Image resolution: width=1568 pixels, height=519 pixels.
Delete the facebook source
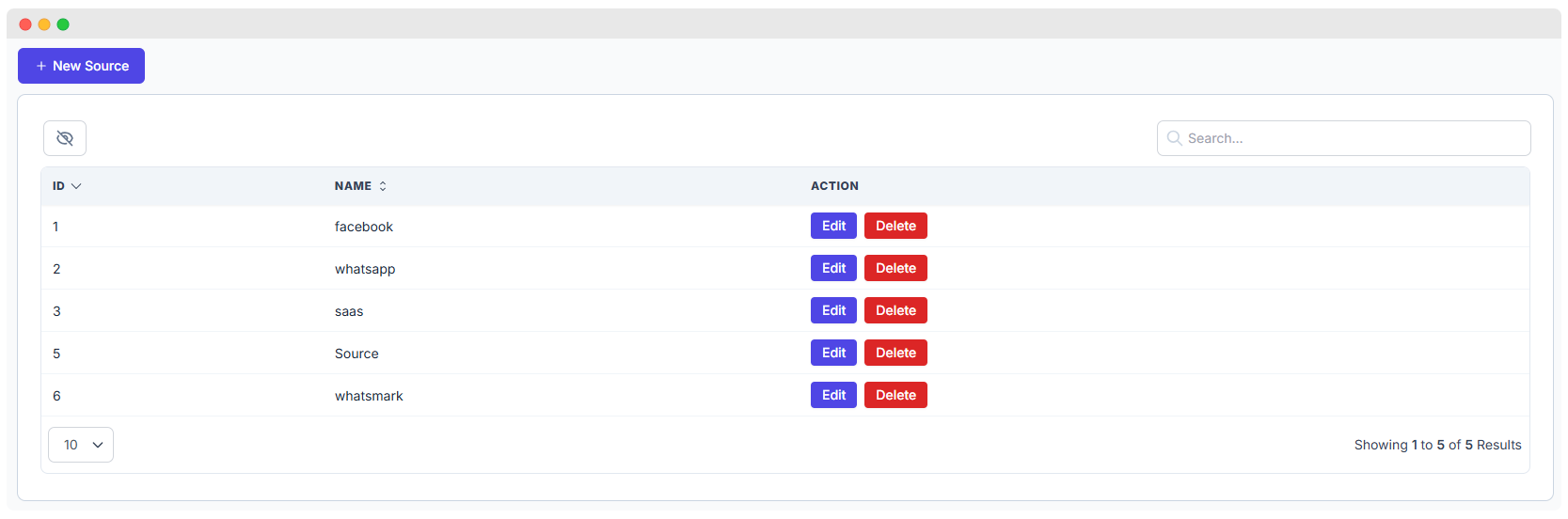pos(895,226)
